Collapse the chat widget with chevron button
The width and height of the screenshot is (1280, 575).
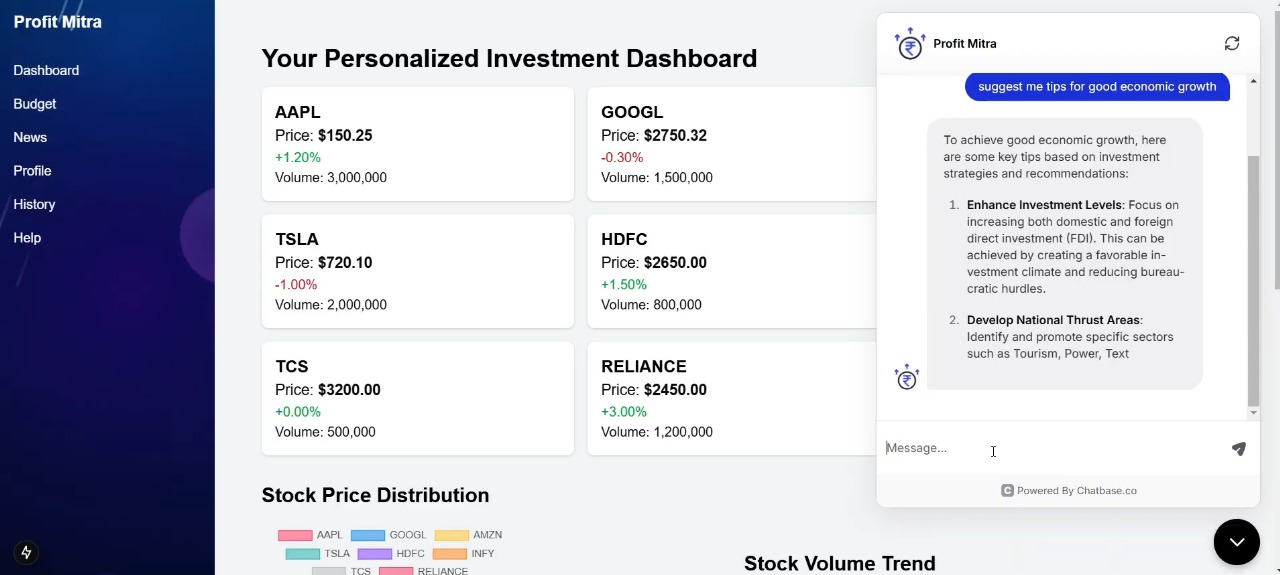point(1237,542)
